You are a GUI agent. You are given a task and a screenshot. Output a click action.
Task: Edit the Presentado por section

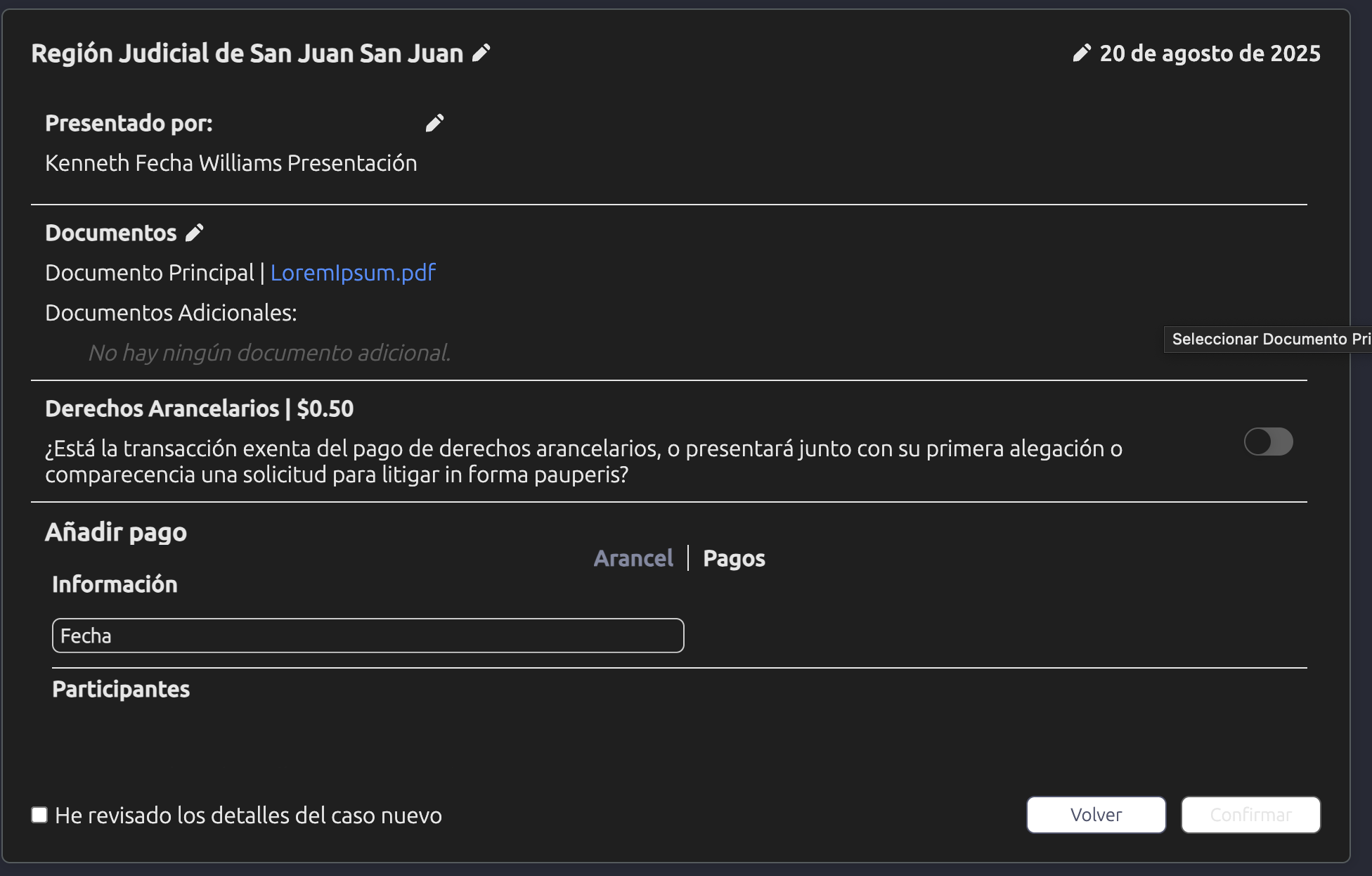click(434, 124)
